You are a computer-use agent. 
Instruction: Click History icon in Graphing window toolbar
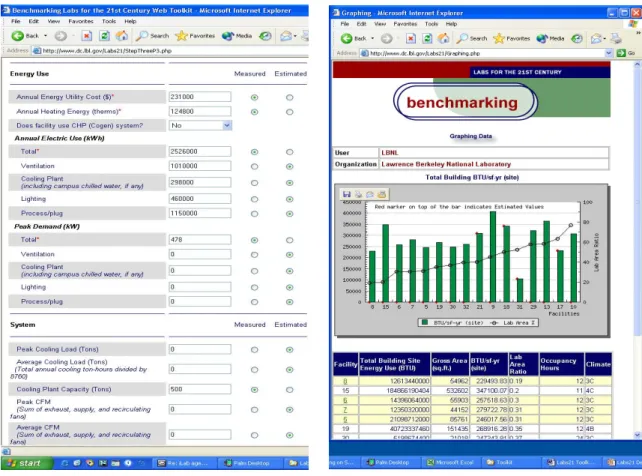pyautogui.click(x=577, y=38)
